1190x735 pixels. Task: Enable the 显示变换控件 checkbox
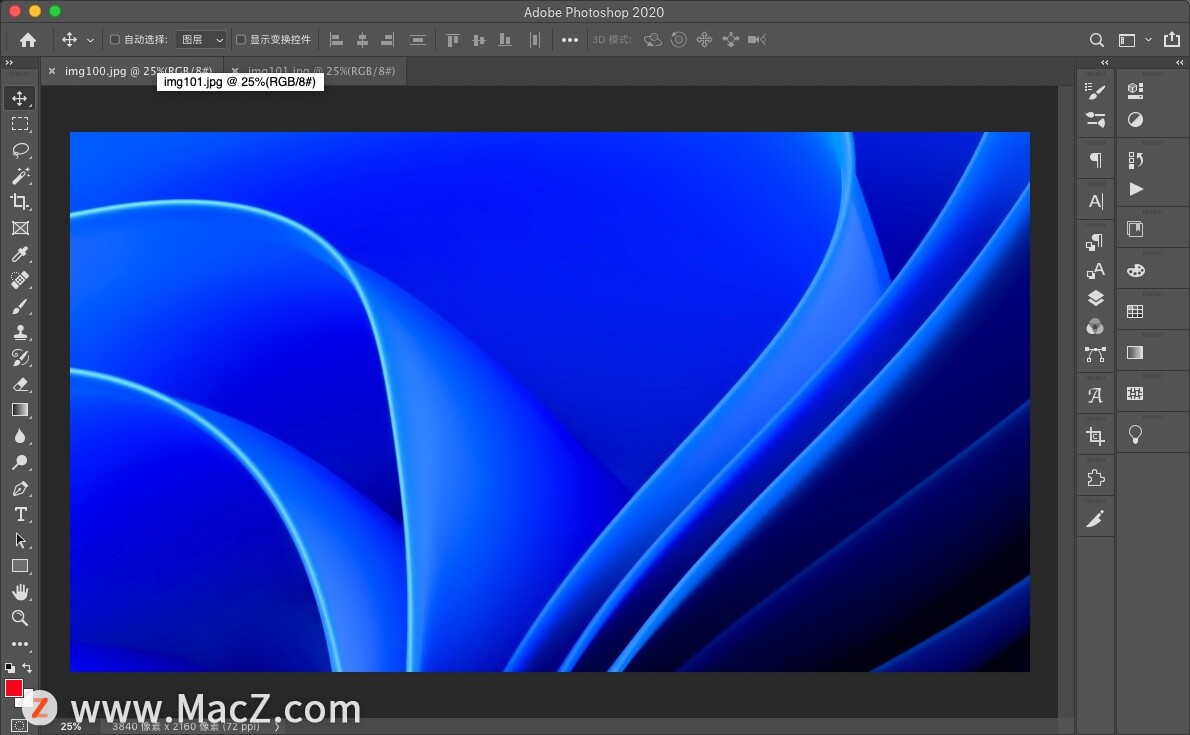pos(241,39)
